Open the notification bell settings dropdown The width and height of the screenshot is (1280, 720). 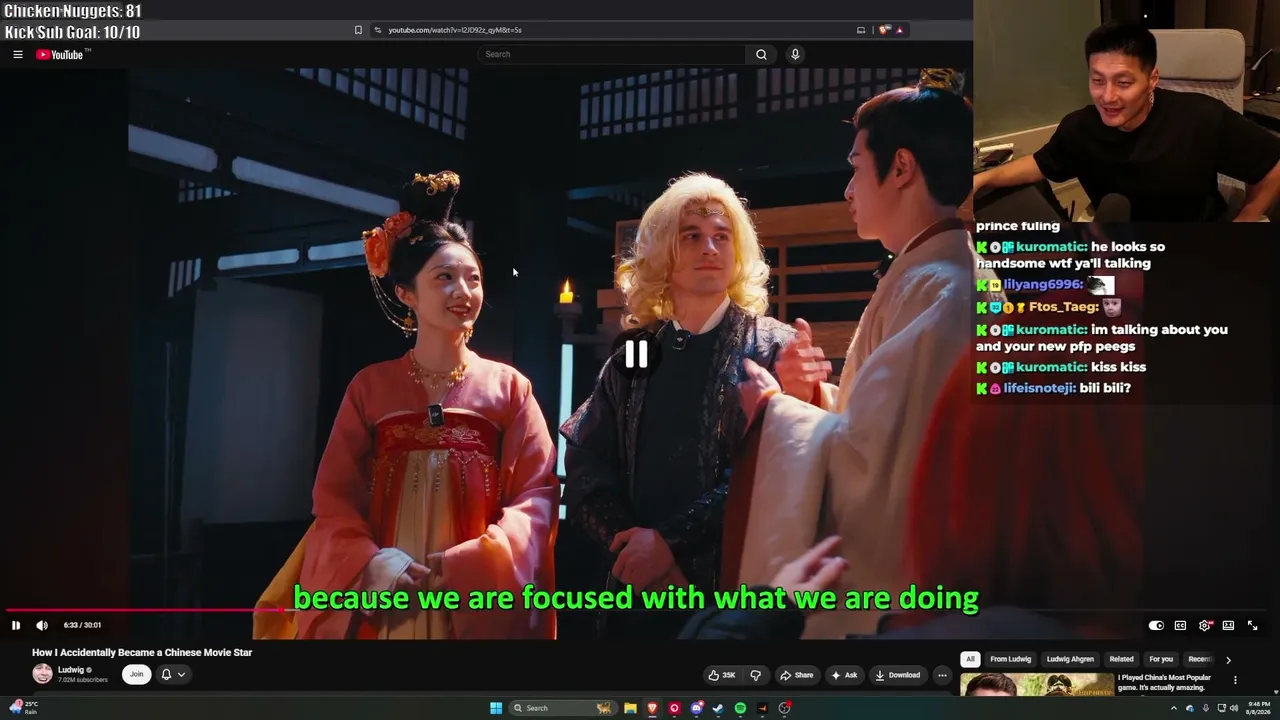coord(172,674)
